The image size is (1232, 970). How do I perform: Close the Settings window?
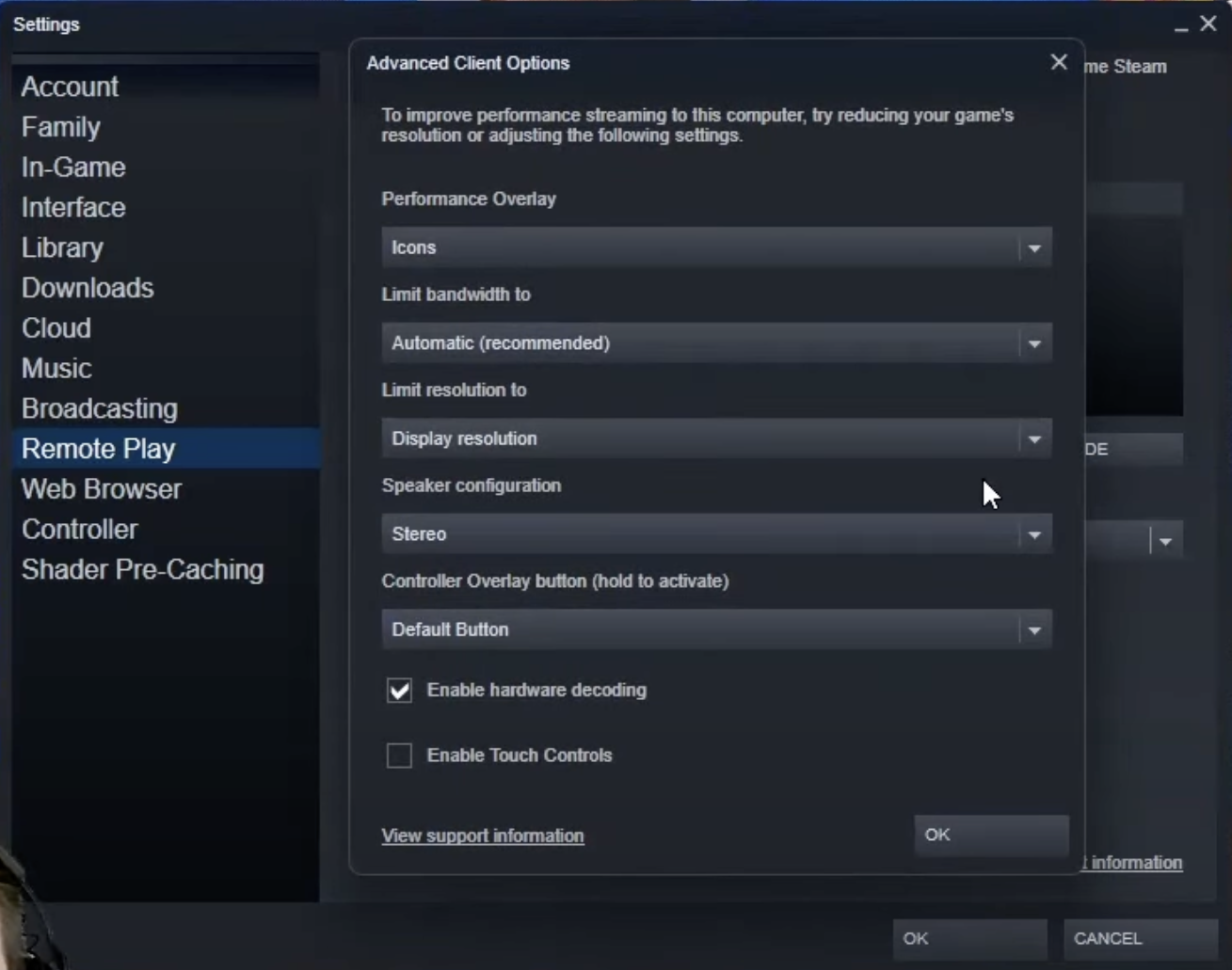pyautogui.click(x=1208, y=24)
